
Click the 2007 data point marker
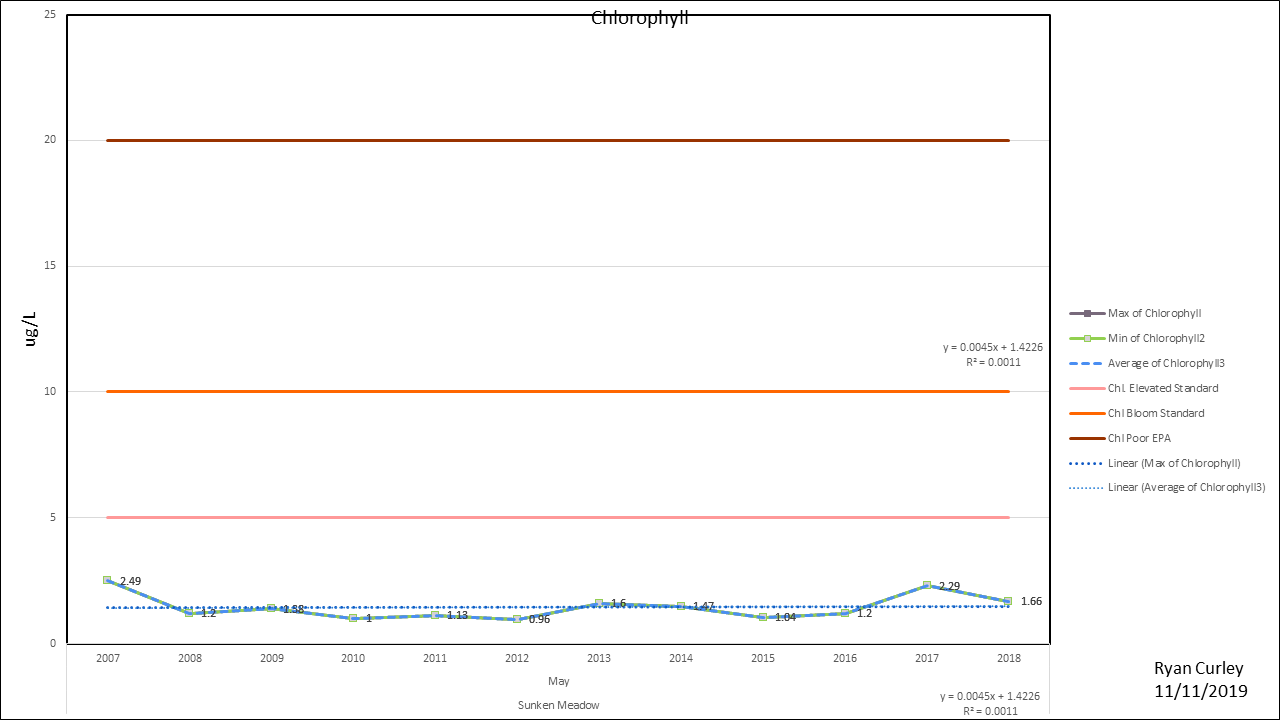(107, 580)
